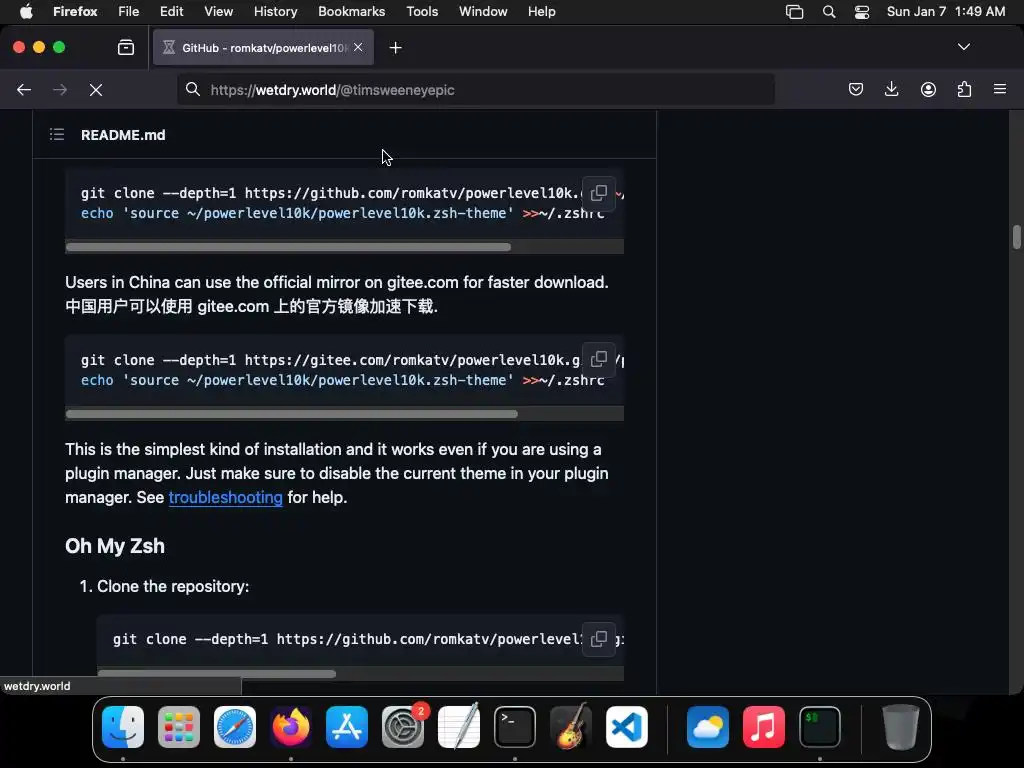Open Finder from the Dock
1024x768 pixels.
point(123,727)
